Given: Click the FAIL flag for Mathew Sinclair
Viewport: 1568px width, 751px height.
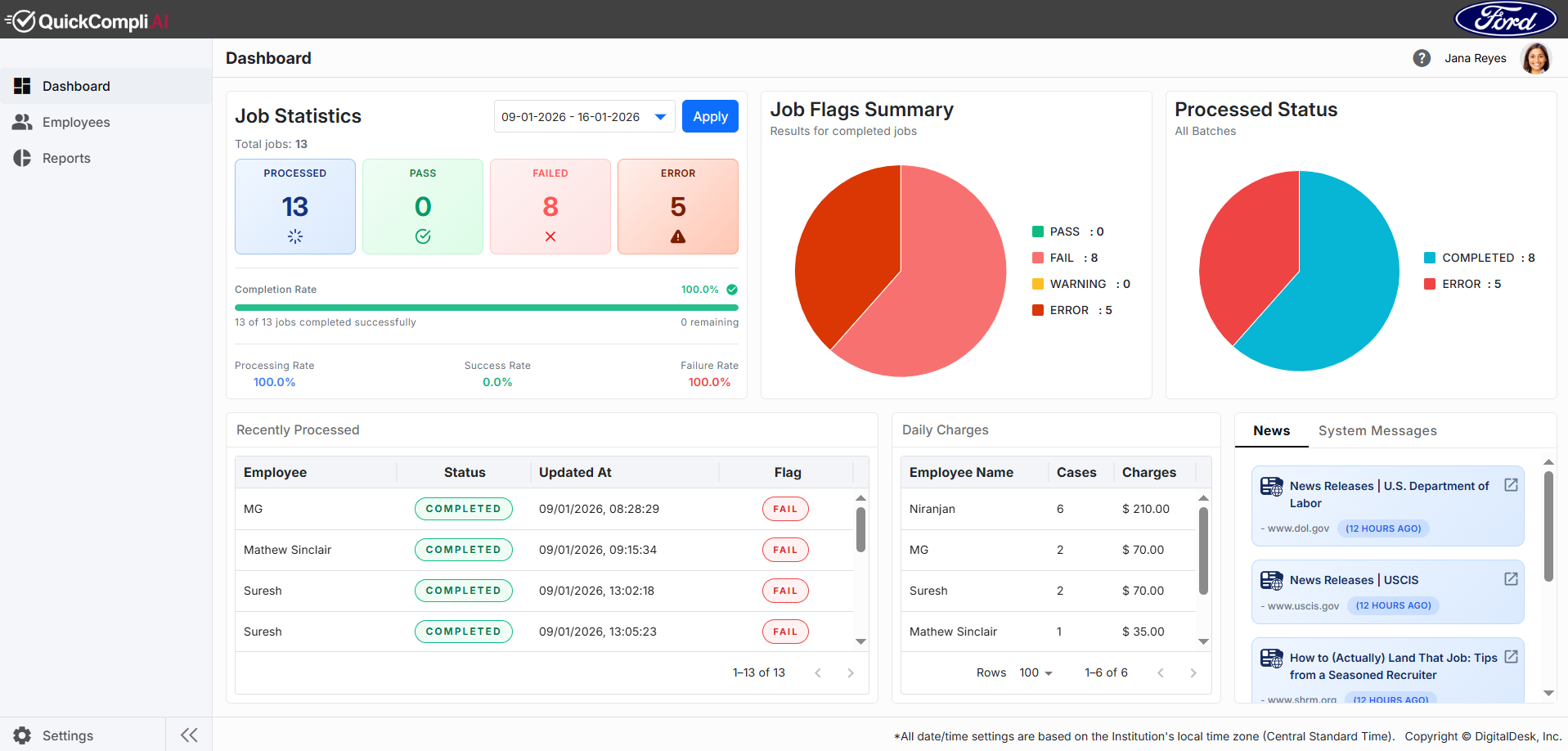Looking at the screenshot, I should point(785,550).
